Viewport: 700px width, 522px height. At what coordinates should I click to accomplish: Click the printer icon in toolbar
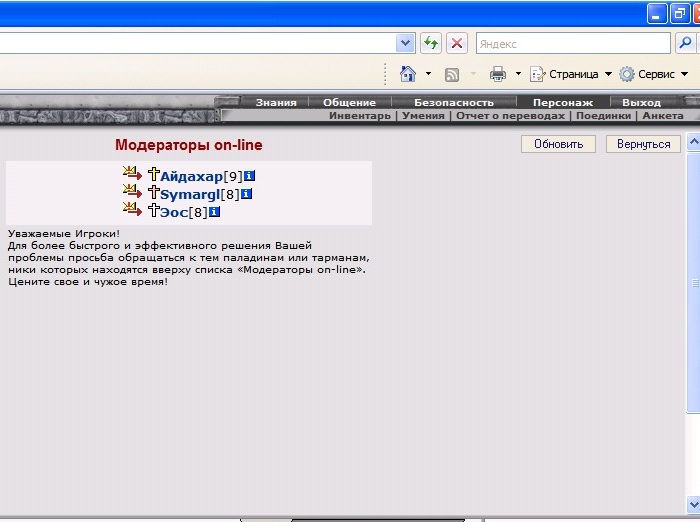498,74
